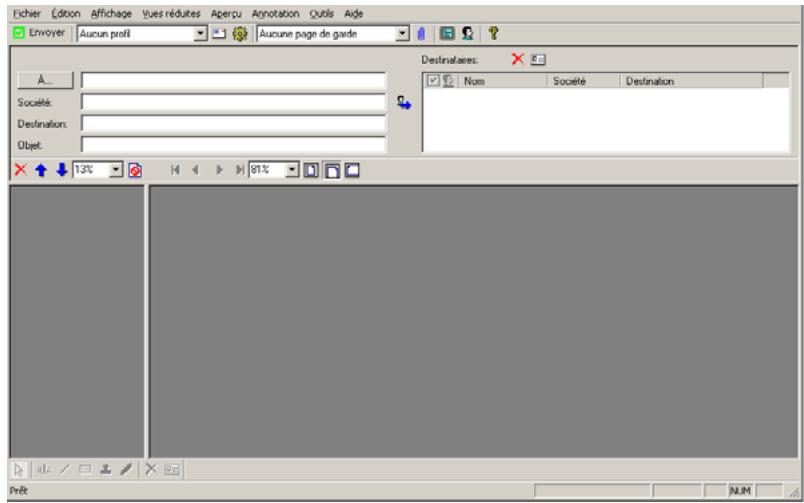Toggle the pressed fit width view icon

332,170
